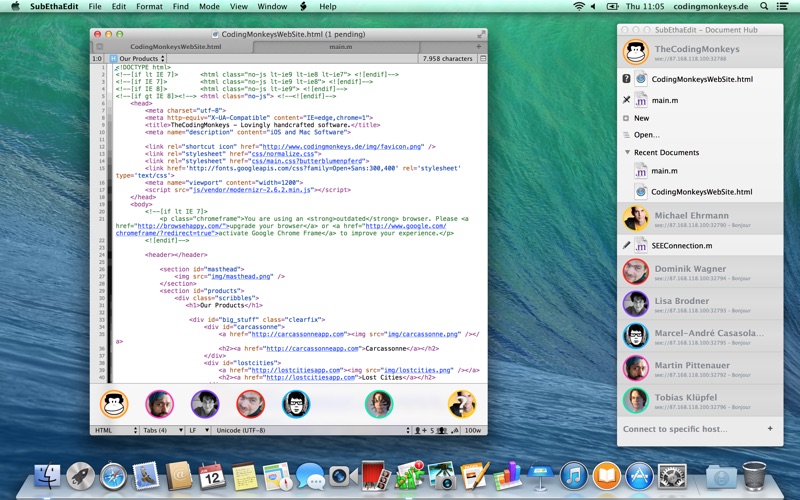Click the Wi-Fi icon in the menu bar
800x500 pixels.
point(579,6)
